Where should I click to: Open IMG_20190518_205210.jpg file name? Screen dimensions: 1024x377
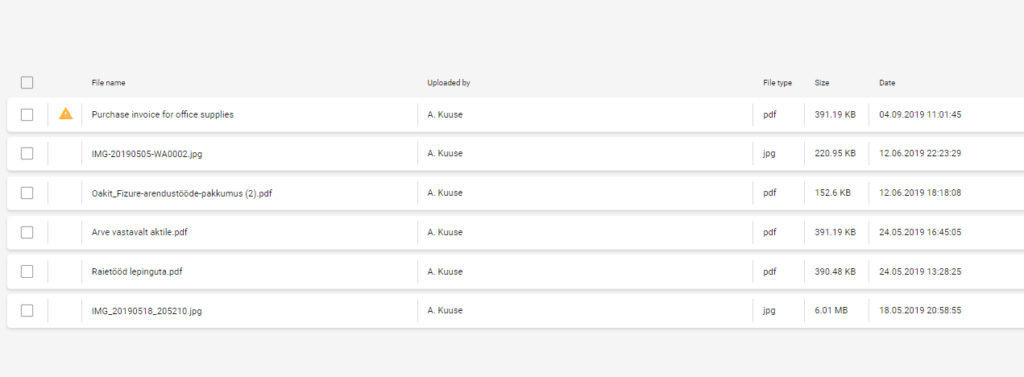click(146, 311)
